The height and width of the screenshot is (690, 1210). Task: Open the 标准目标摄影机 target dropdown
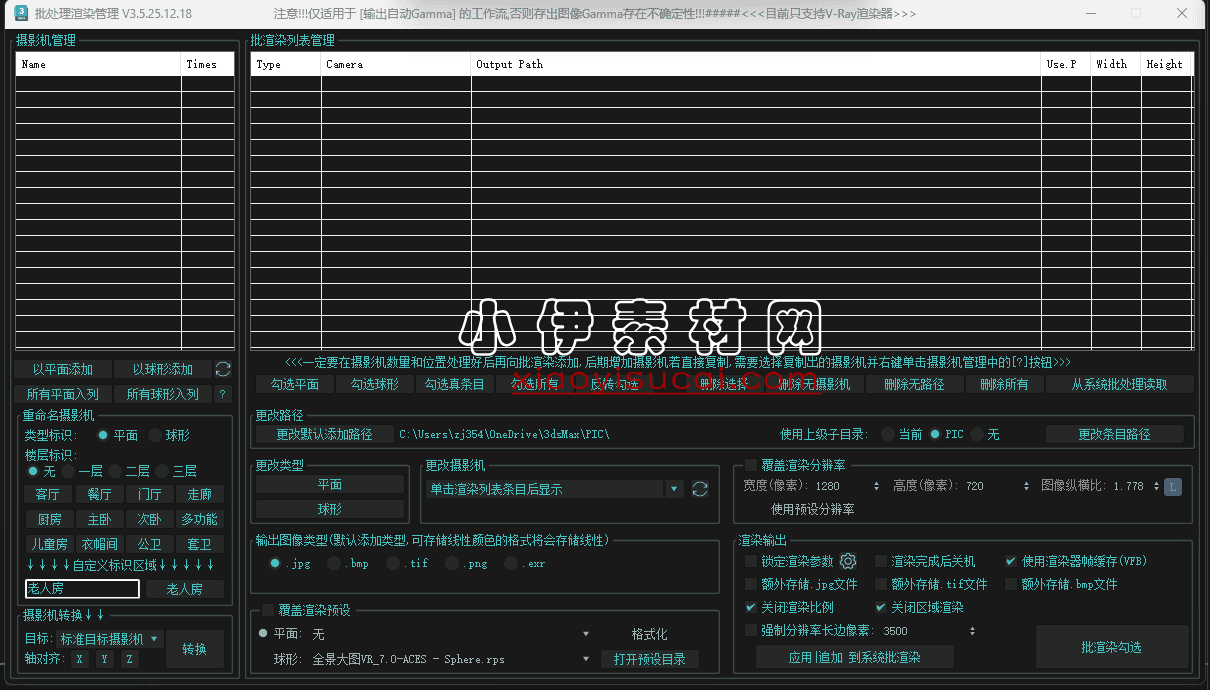pos(110,639)
